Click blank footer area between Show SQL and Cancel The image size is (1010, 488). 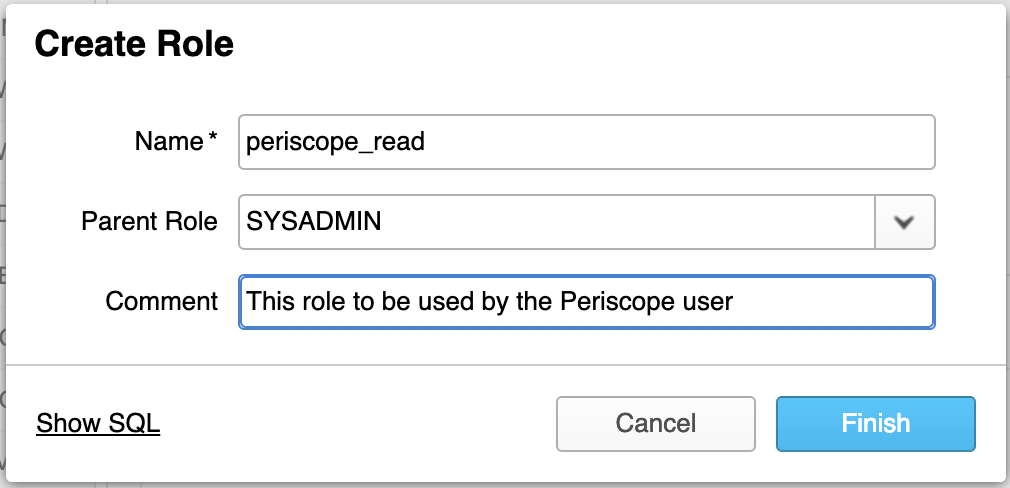pyautogui.click(x=357, y=423)
